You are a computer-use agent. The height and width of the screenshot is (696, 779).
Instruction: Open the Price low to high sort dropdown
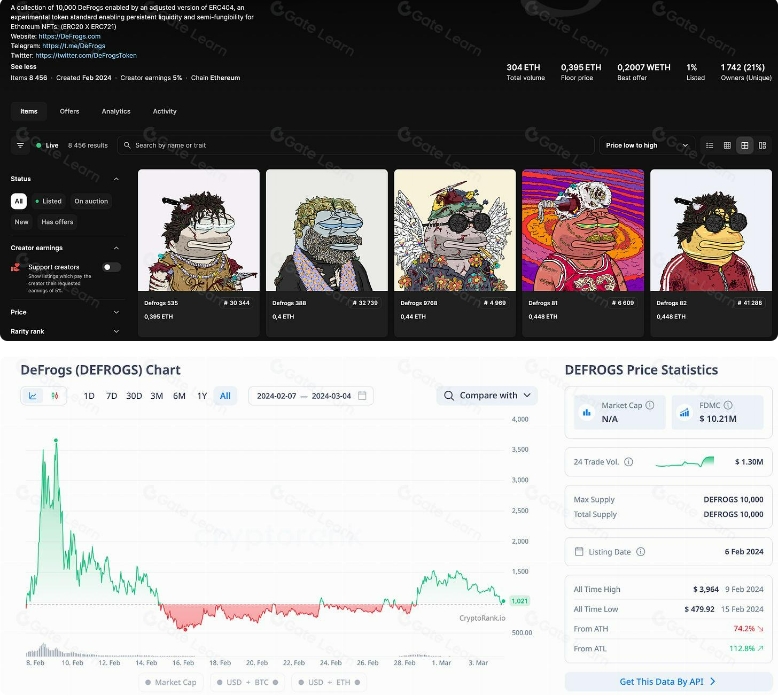pos(647,146)
